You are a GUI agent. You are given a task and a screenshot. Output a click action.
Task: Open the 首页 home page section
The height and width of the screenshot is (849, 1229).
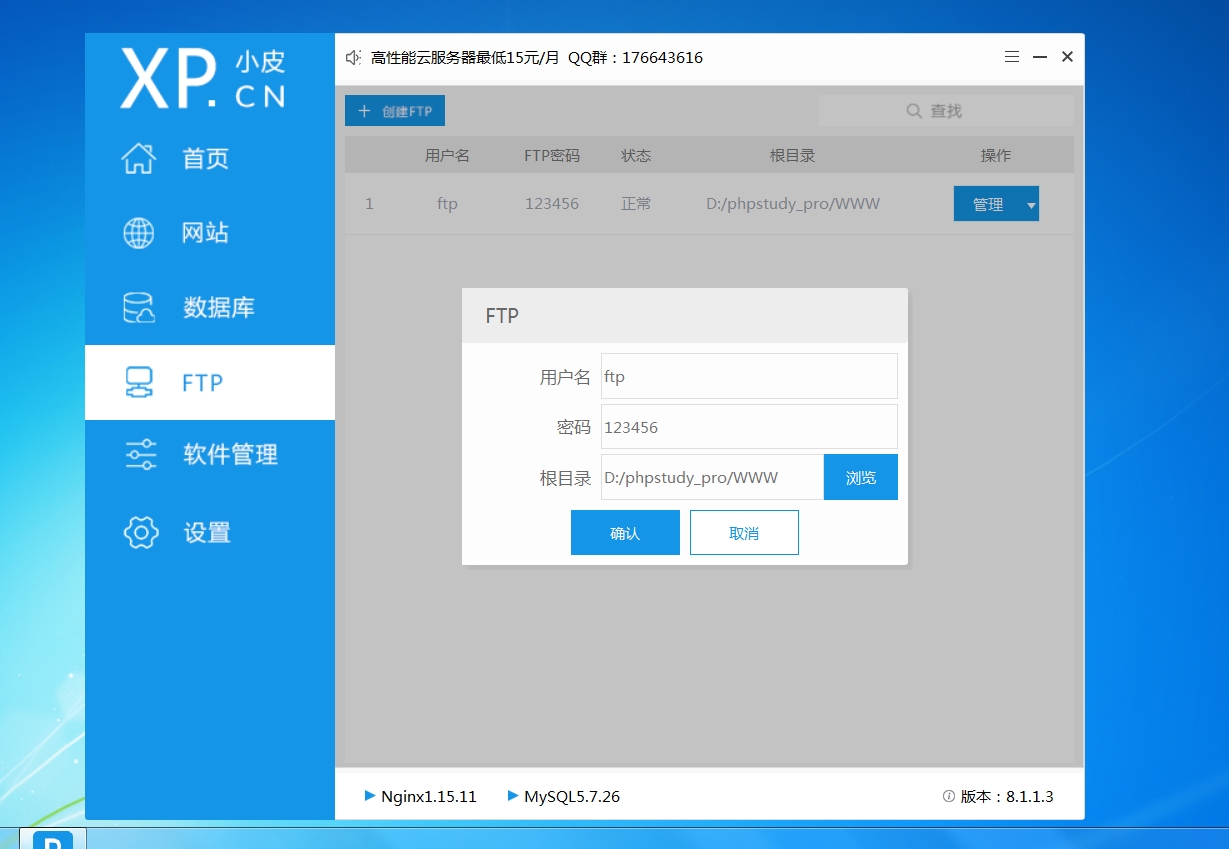click(x=209, y=158)
